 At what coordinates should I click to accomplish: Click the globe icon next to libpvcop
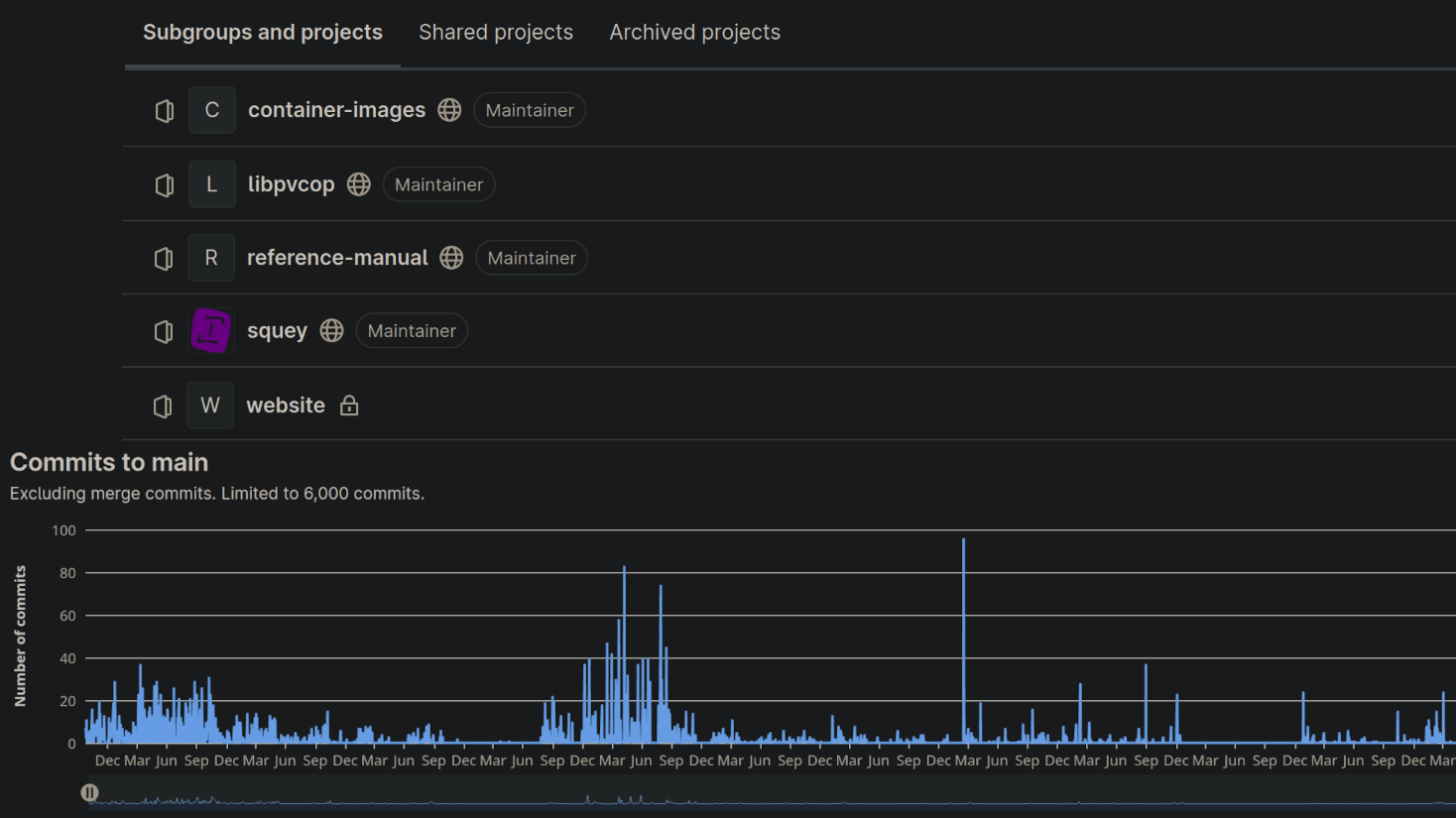pyautogui.click(x=359, y=184)
